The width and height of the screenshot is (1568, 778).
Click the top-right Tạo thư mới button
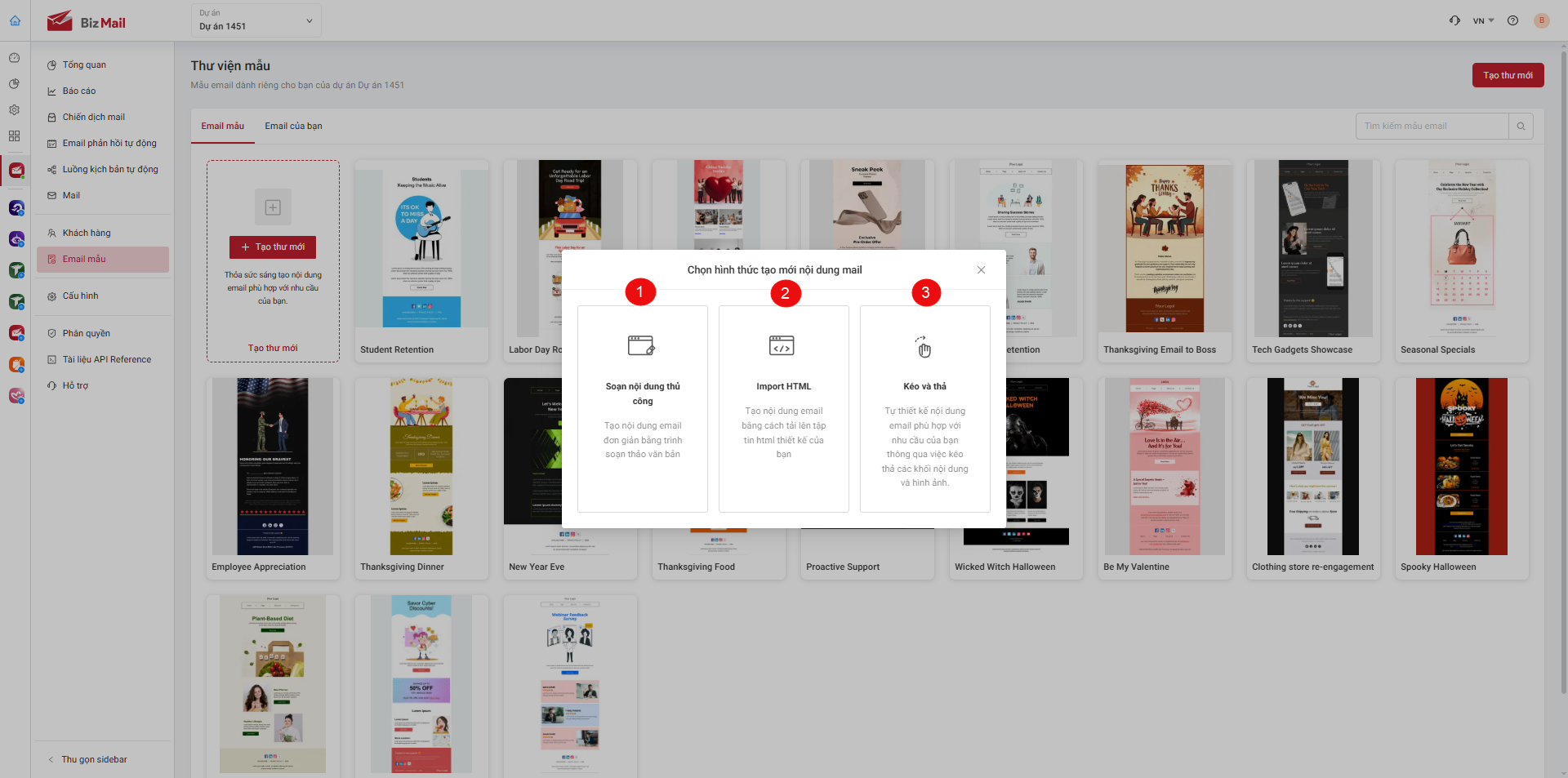1508,75
